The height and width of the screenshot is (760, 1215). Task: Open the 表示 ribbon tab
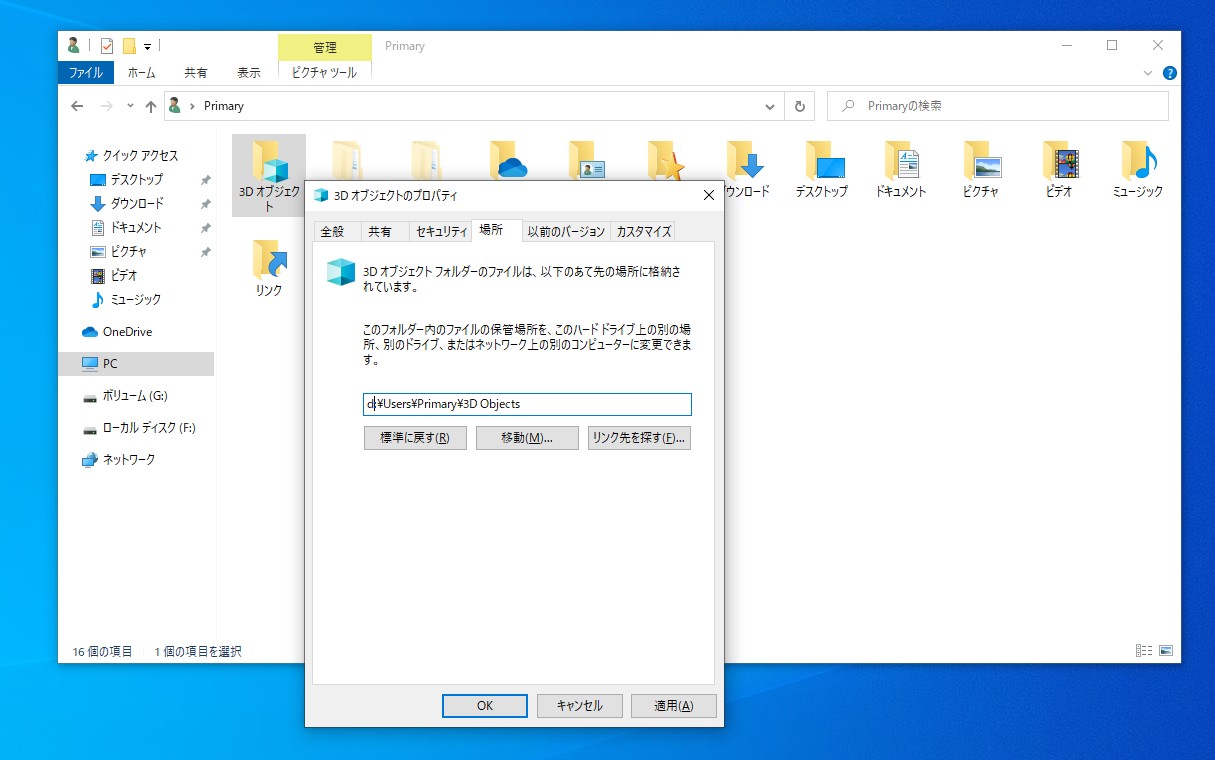click(x=249, y=73)
